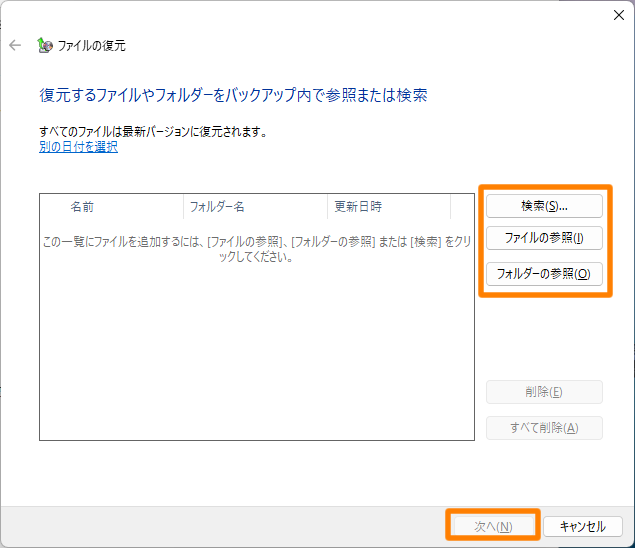Image resolution: width=635 pixels, height=548 pixels.
Task: Click the フォルダーの参照(O) button
Action: (544, 274)
